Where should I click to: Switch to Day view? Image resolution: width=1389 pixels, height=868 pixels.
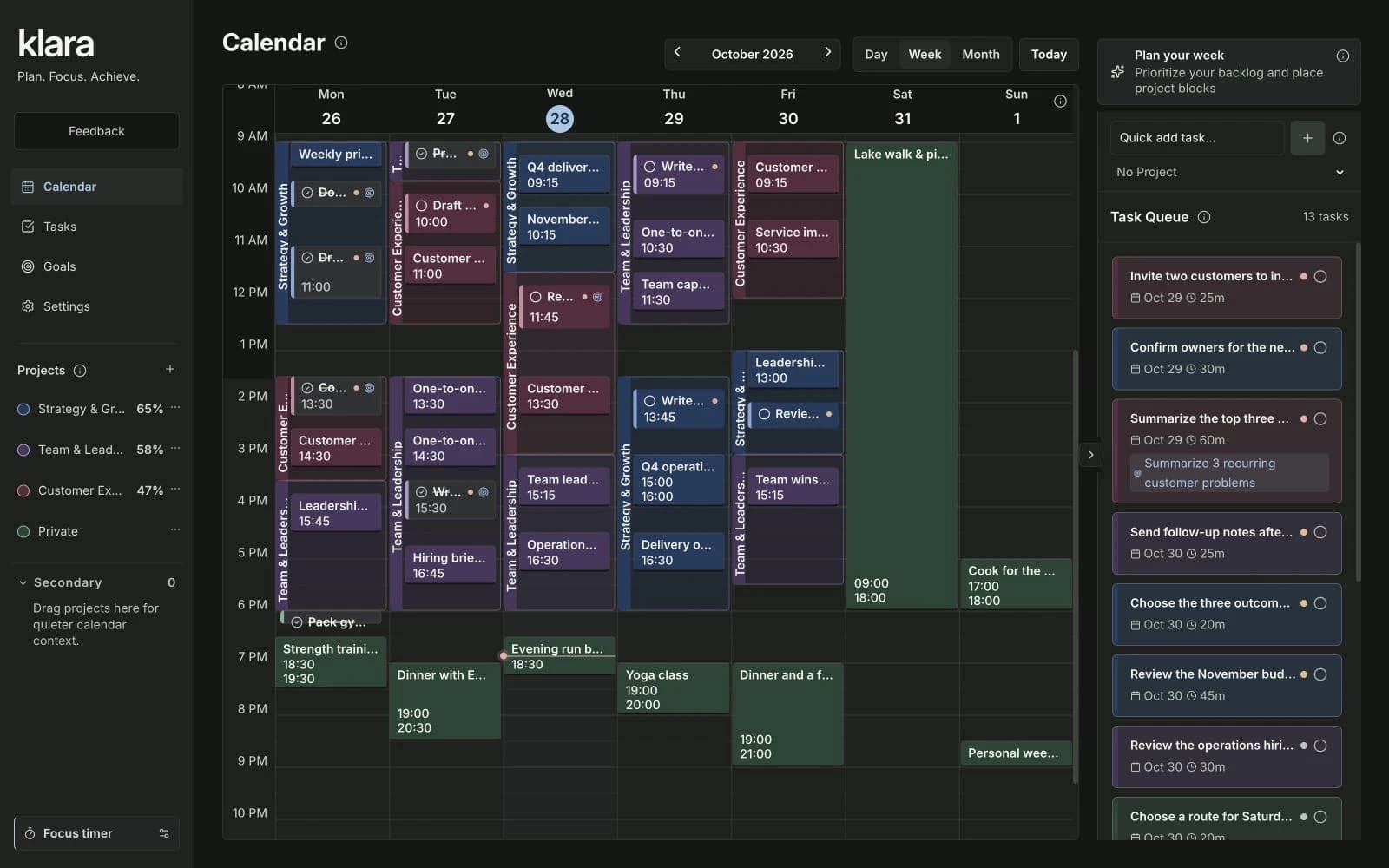(876, 54)
